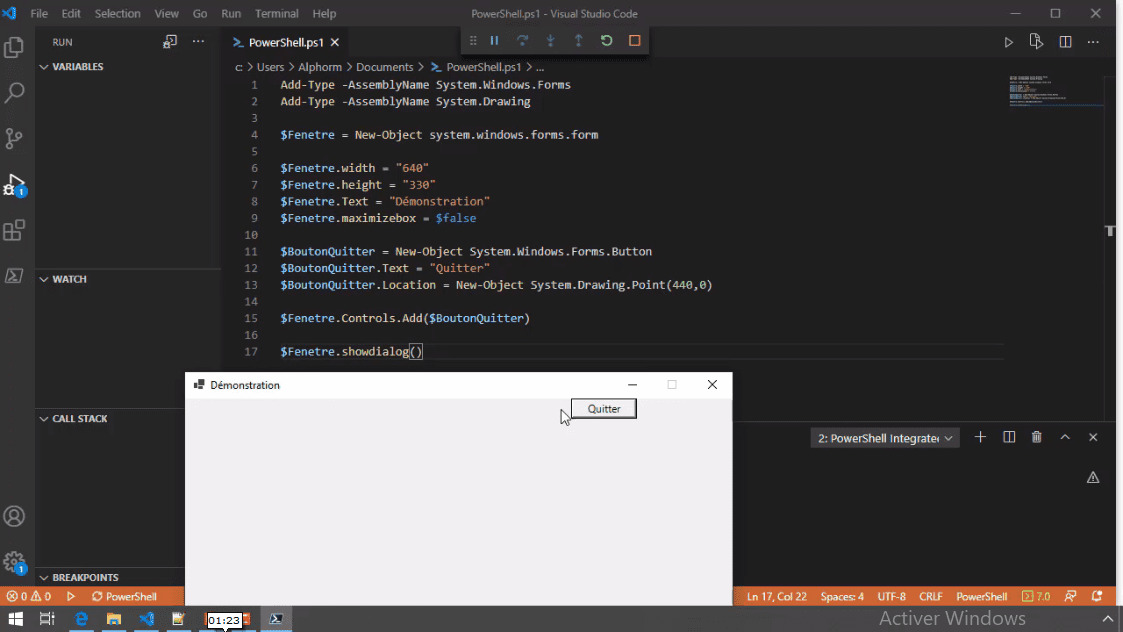Open the terminal selector dropdown
This screenshot has width=1123, height=632.
[885, 438]
